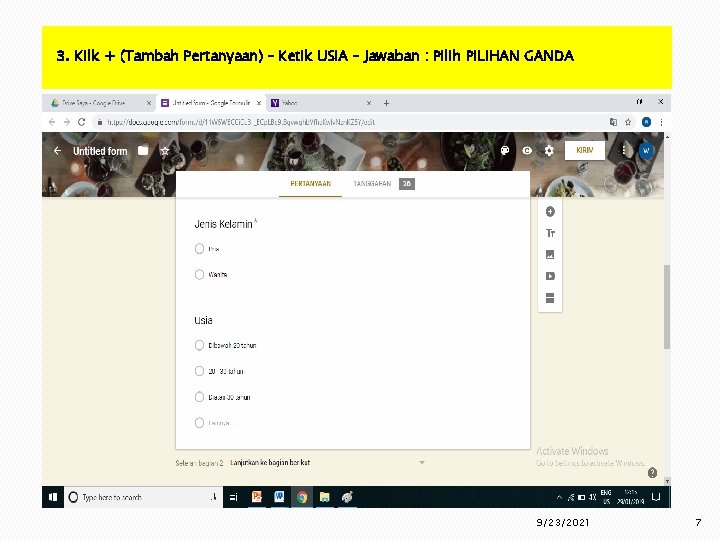The image size is (720, 540).
Task: Open PowerPoint from the taskbar
Action: pos(257,497)
